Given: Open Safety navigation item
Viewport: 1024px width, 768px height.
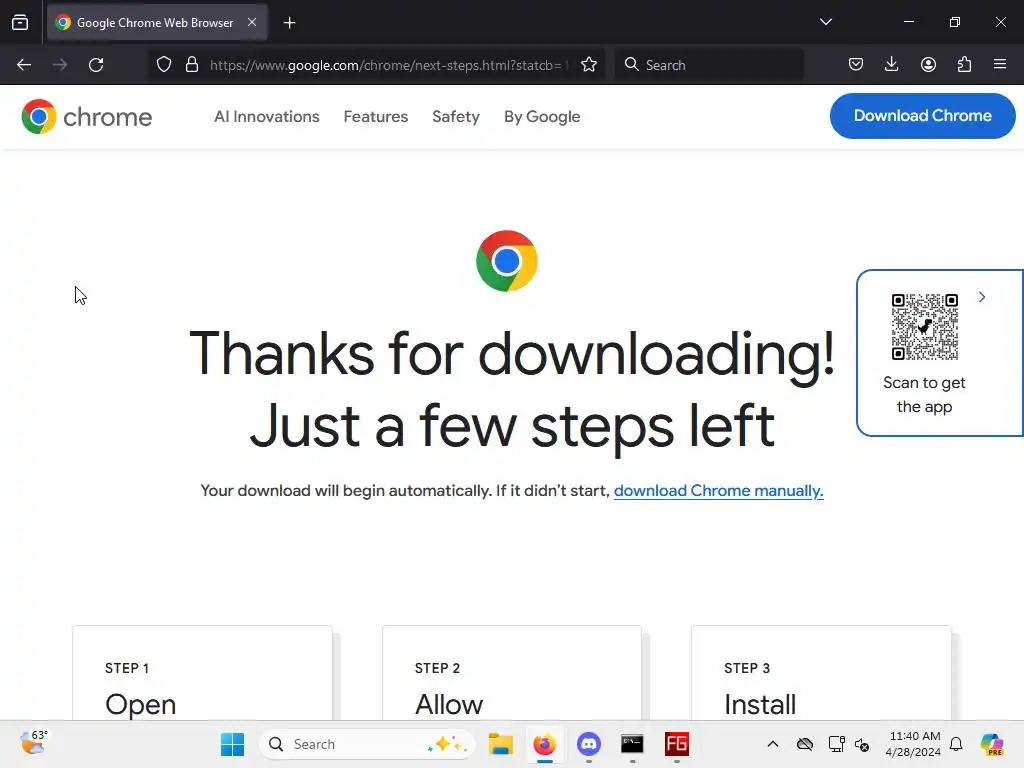Looking at the screenshot, I should pyautogui.click(x=456, y=117).
